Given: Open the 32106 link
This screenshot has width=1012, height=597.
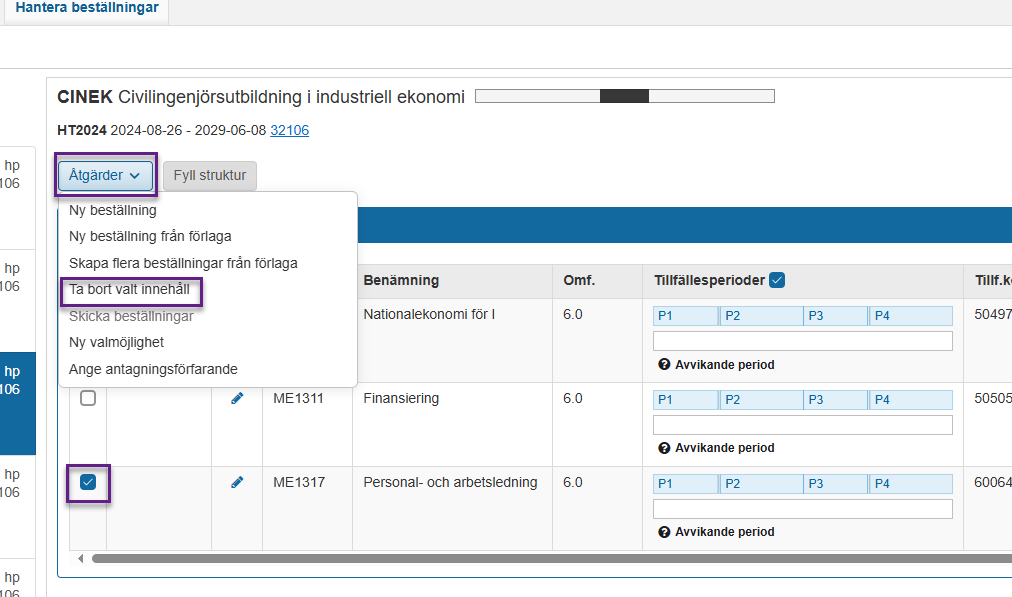Looking at the screenshot, I should point(289,130).
